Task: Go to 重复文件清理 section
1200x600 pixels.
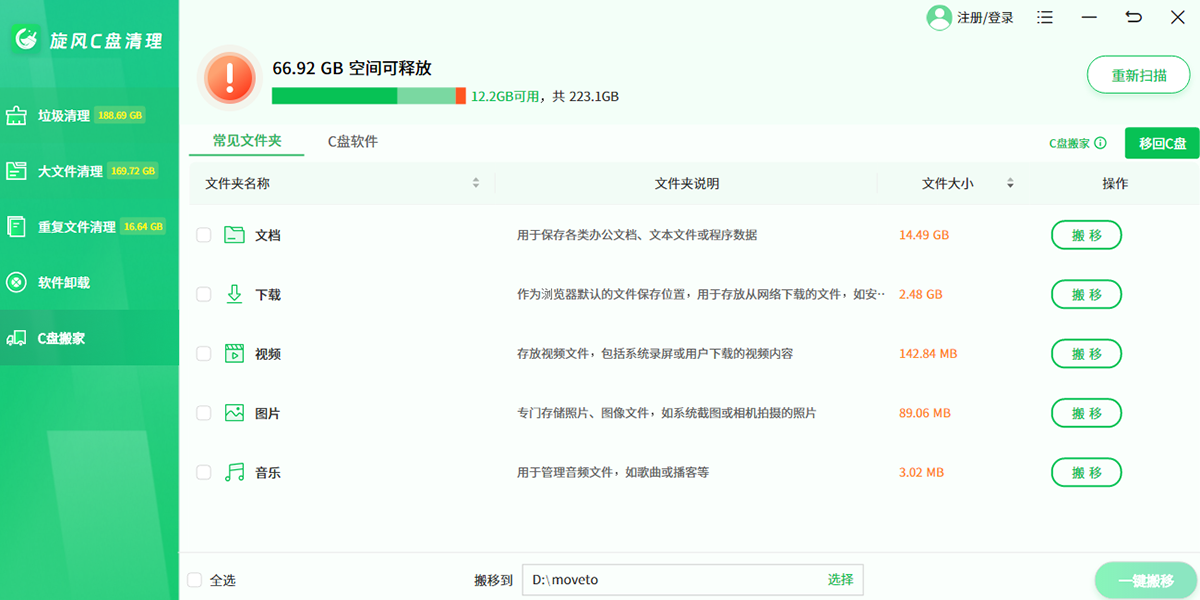Action: point(89,227)
